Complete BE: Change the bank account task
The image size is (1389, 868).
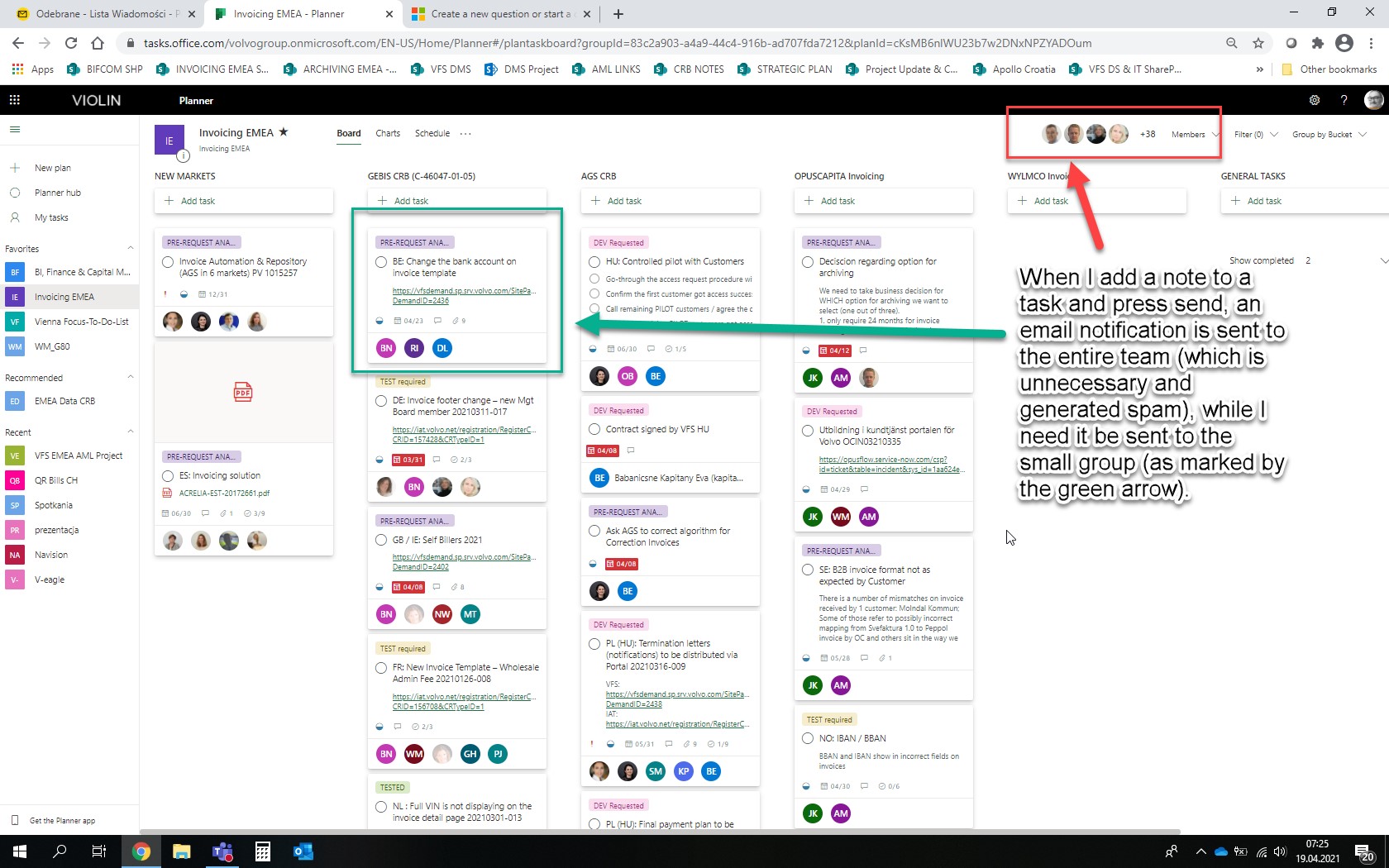tap(381, 262)
